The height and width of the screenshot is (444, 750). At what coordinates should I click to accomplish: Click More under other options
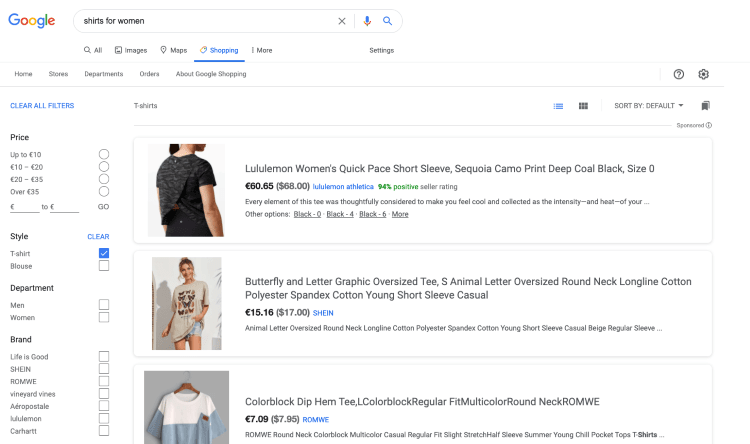coord(400,214)
